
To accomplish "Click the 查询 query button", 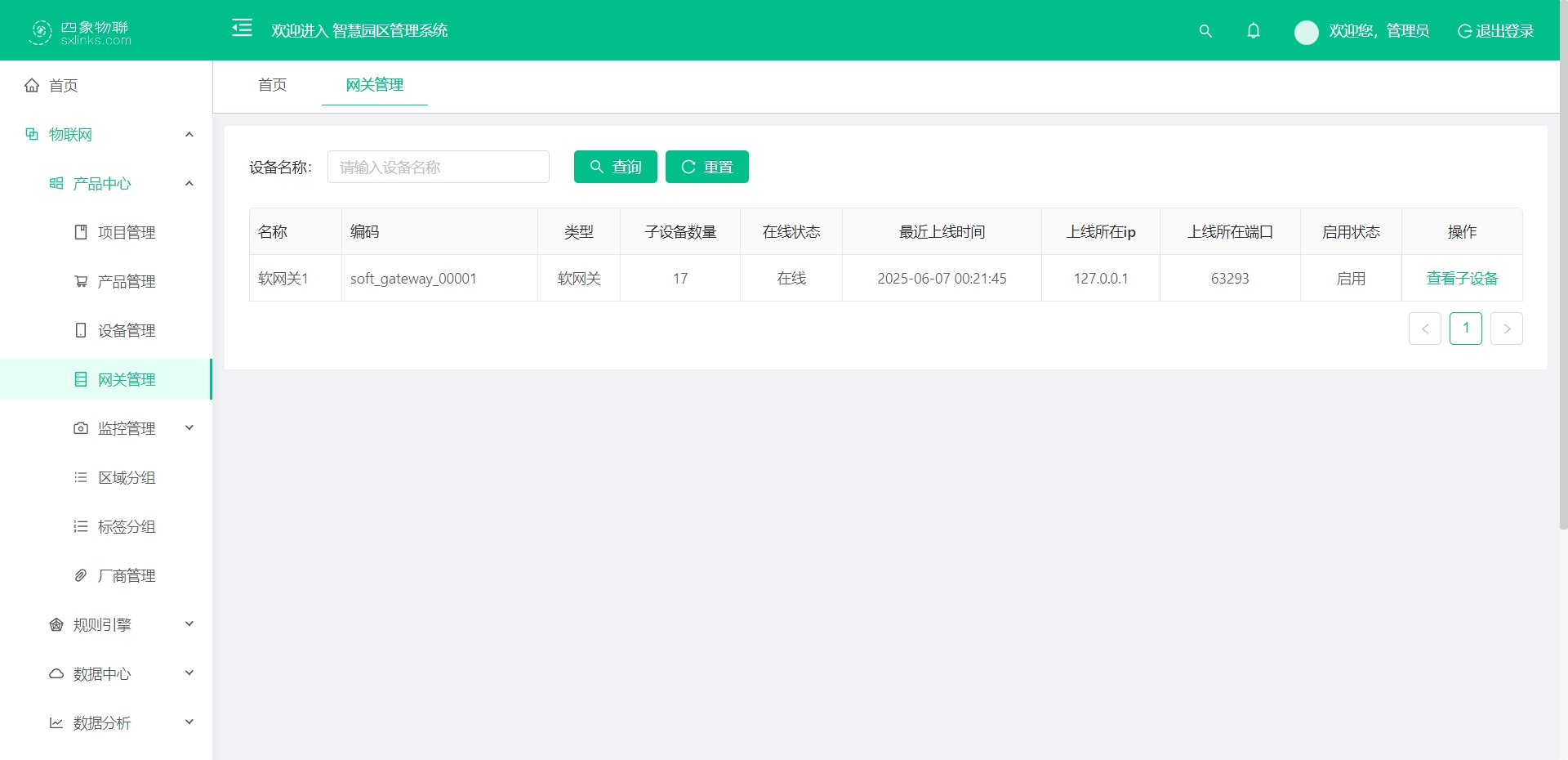I will tap(615, 167).
